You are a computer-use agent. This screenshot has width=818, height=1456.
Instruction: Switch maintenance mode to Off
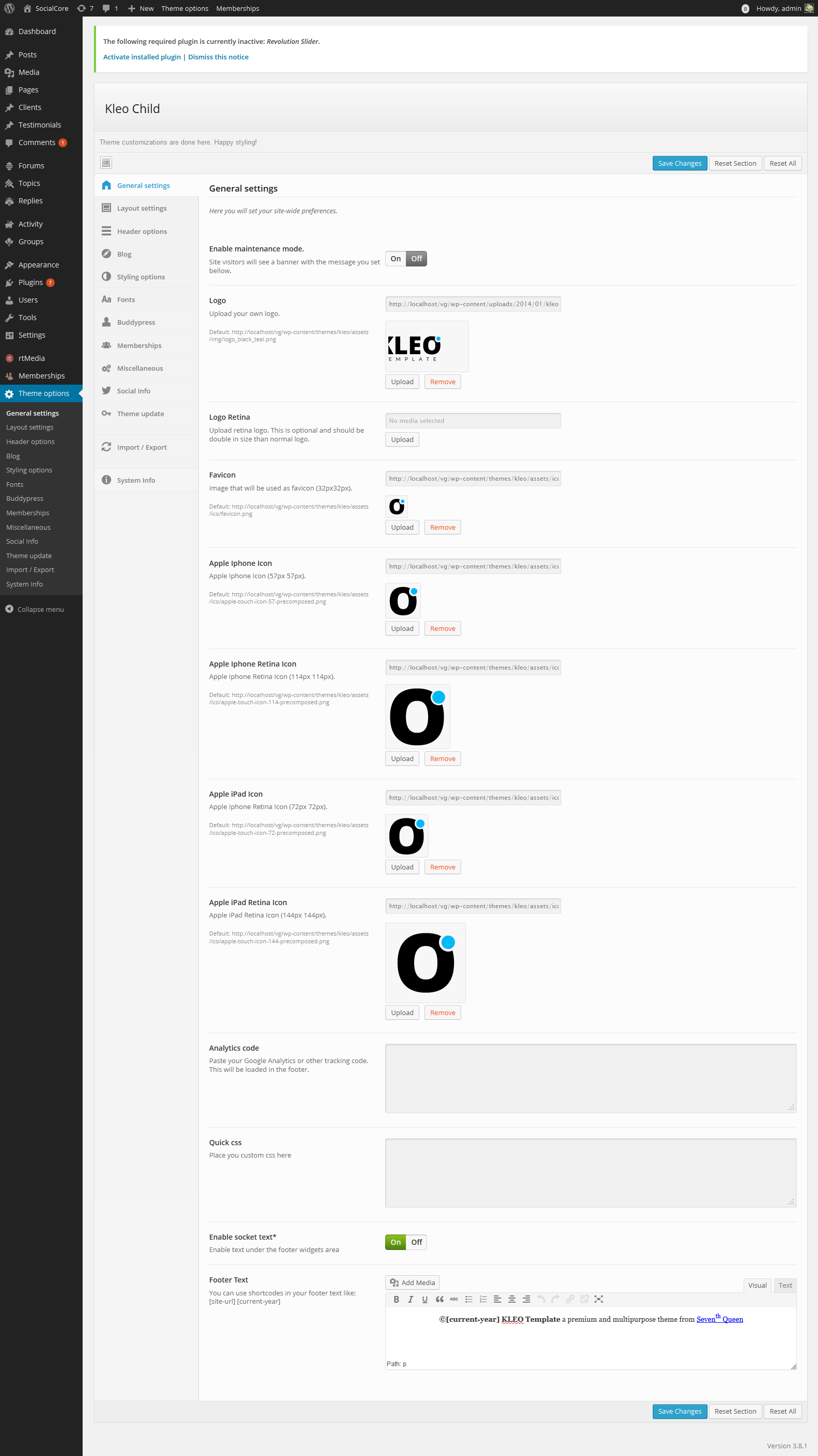click(x=416, y=258)
